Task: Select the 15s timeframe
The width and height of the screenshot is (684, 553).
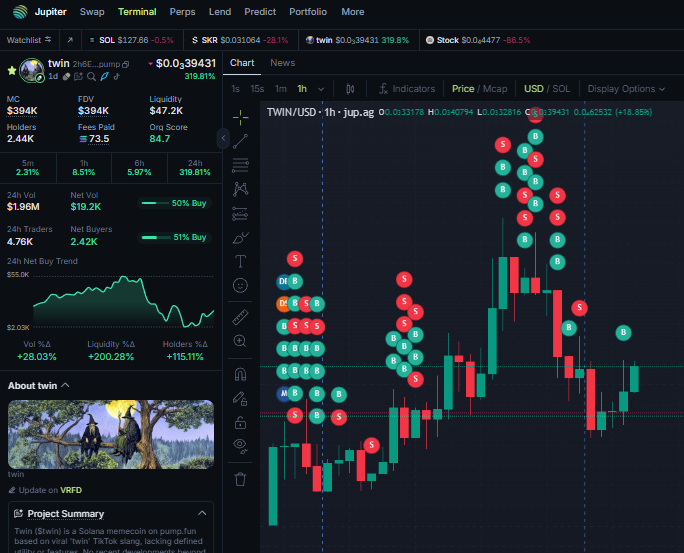Action: coord(257,89)
